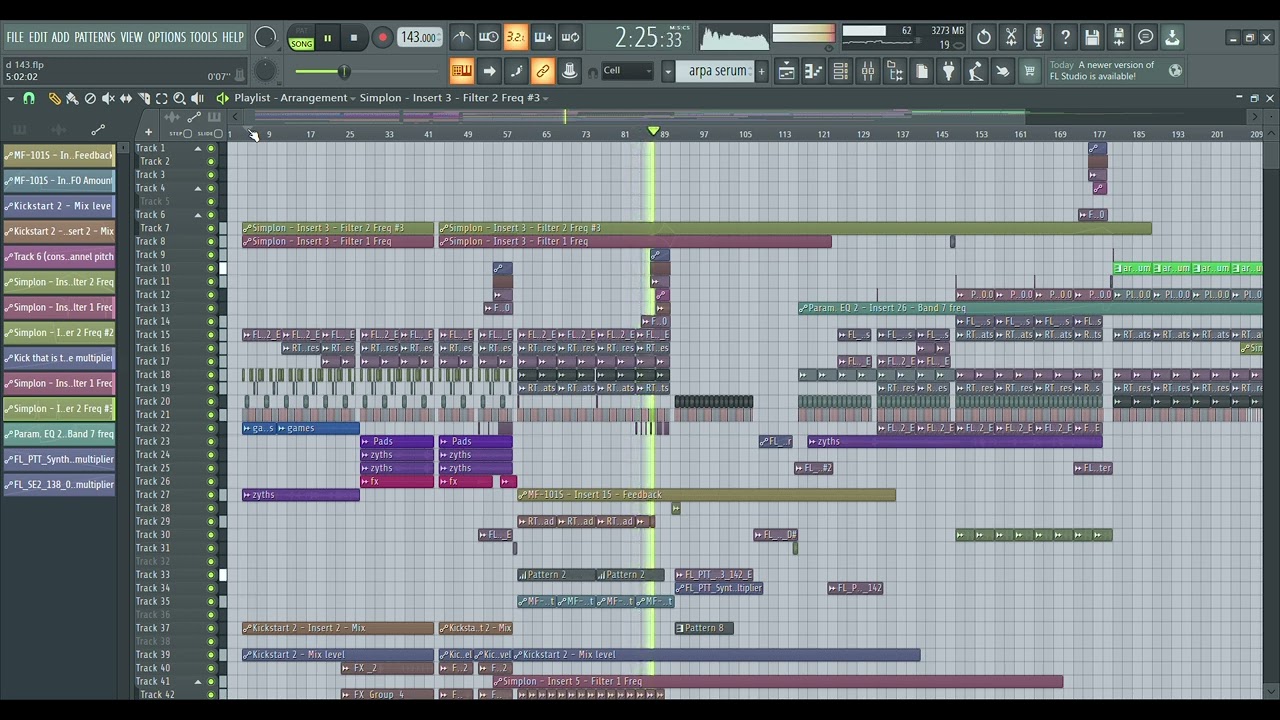This screenshot has width=1280, height=720.
Task: Mute Track 22 via green light
Action: coord(211,428)
